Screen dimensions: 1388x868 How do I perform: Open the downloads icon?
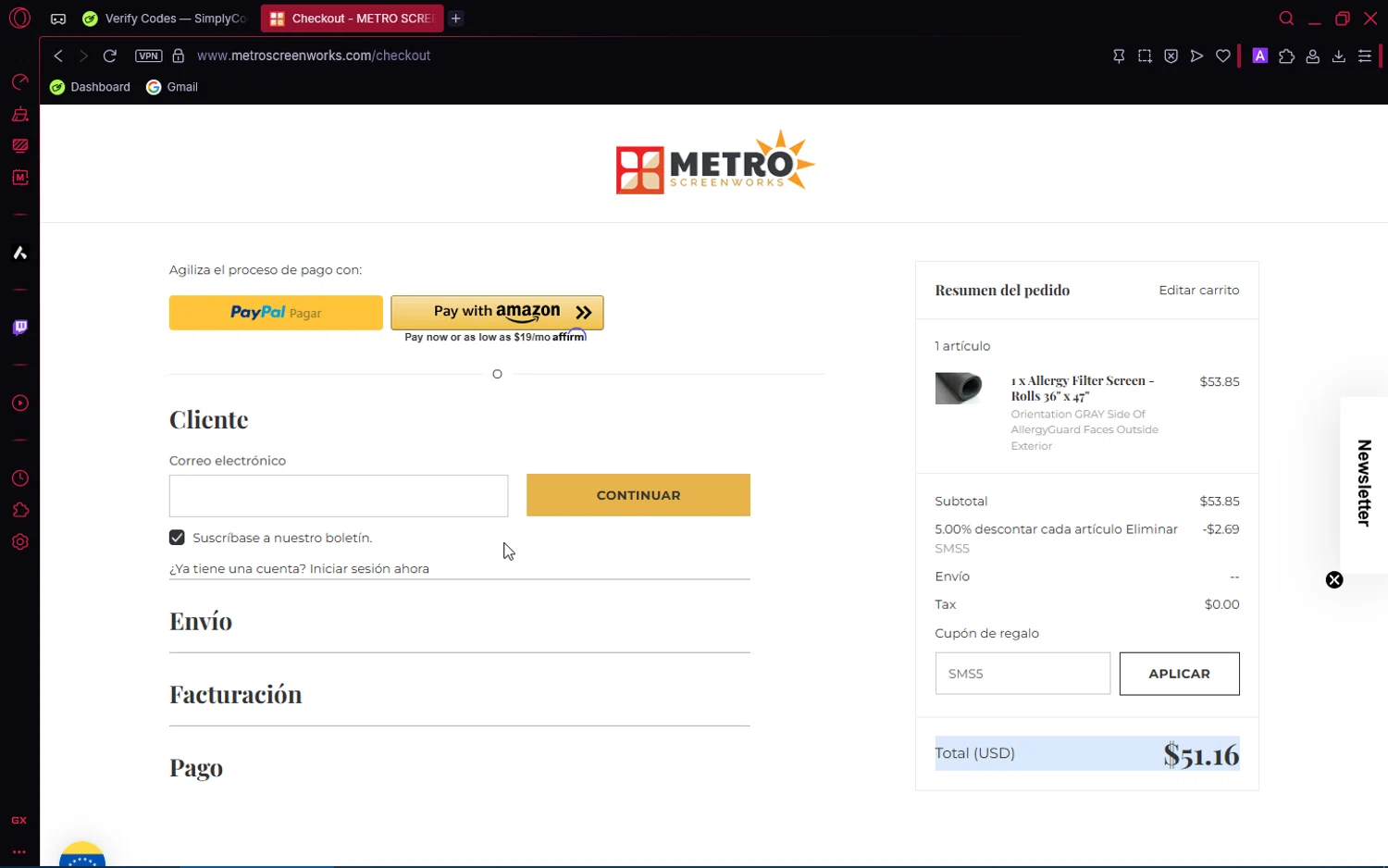[1338, 56]
